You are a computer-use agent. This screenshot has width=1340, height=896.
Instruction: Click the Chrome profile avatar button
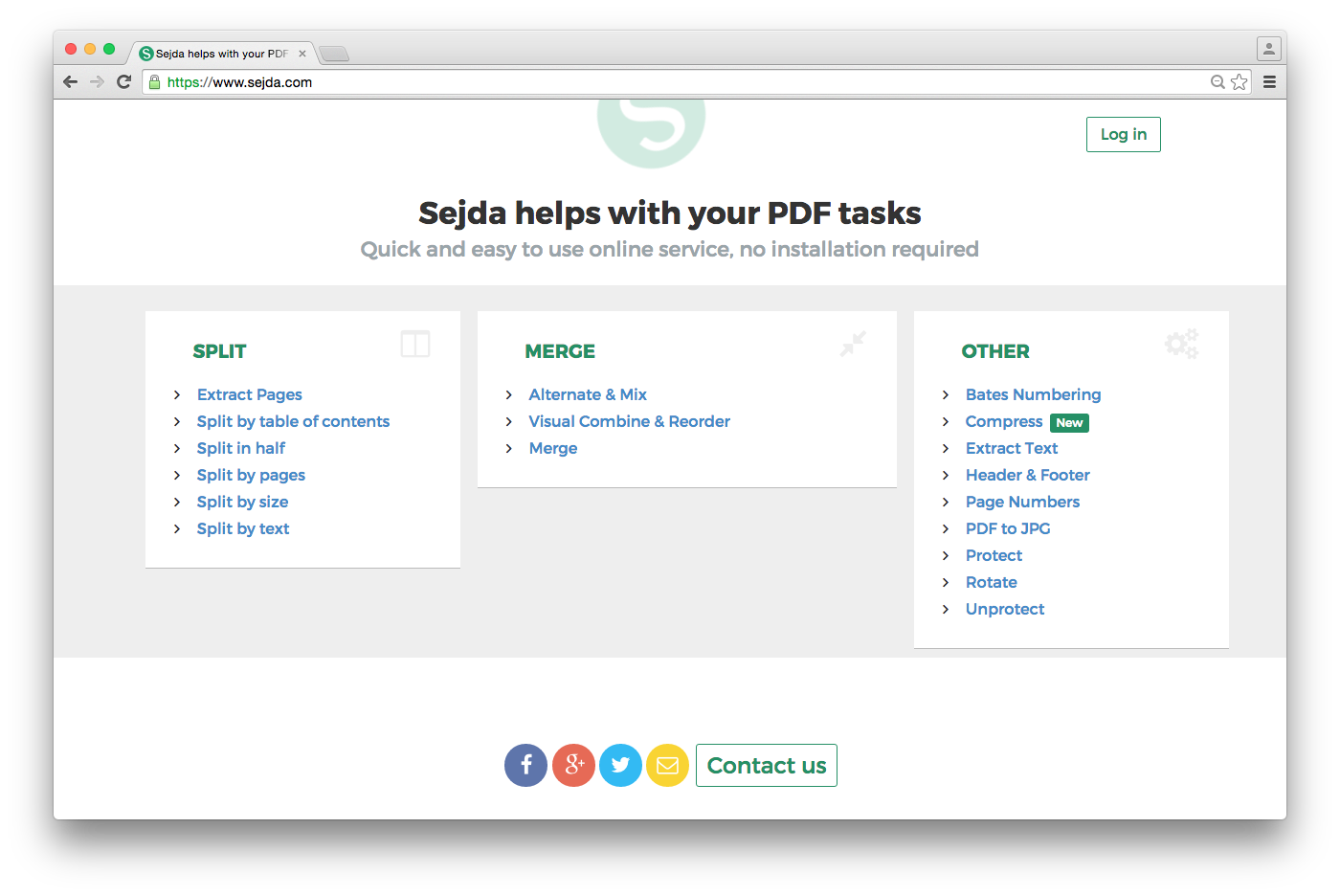pos(1269,48)
